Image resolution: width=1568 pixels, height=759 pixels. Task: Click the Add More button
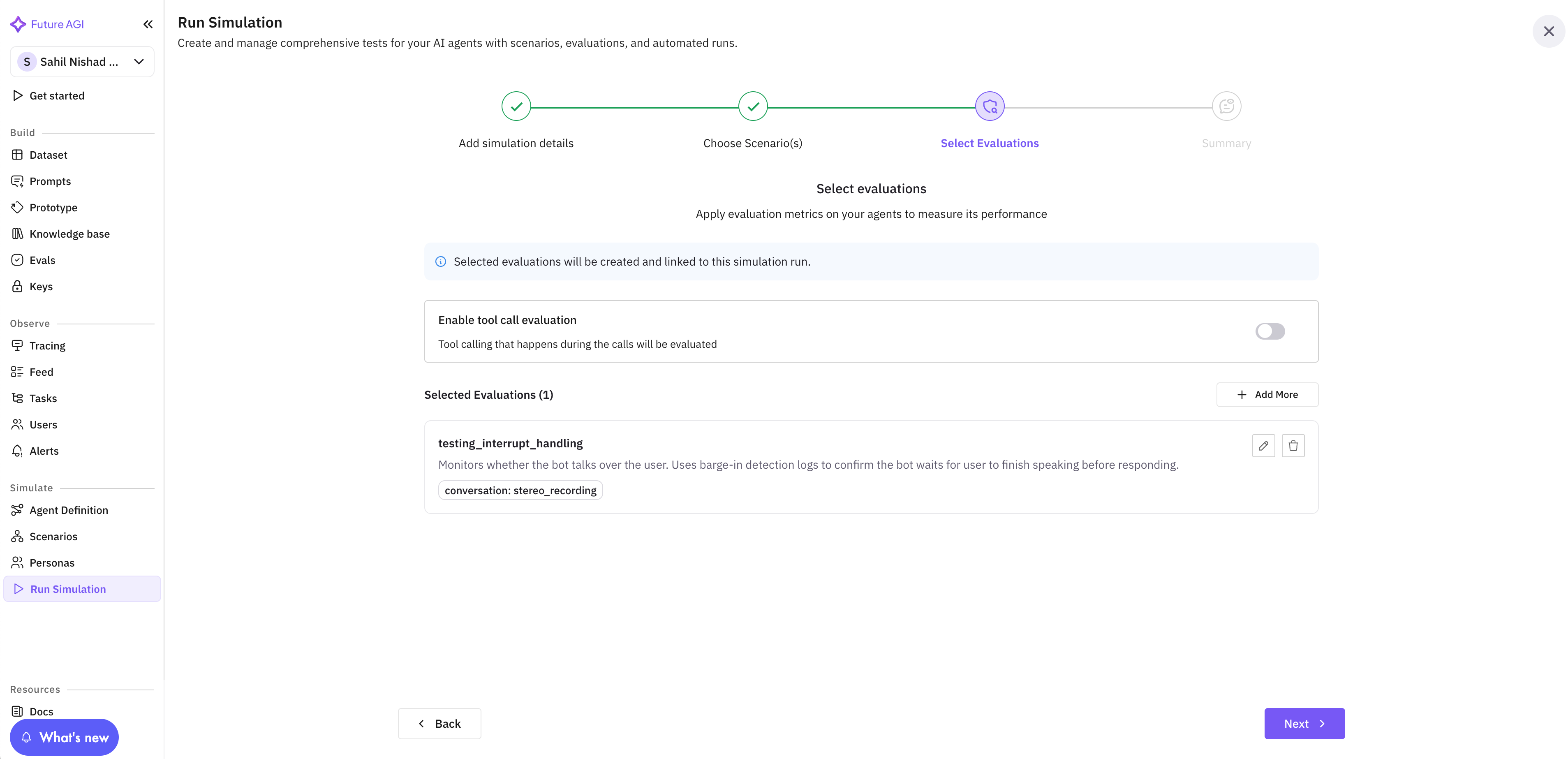[1267, 394]
